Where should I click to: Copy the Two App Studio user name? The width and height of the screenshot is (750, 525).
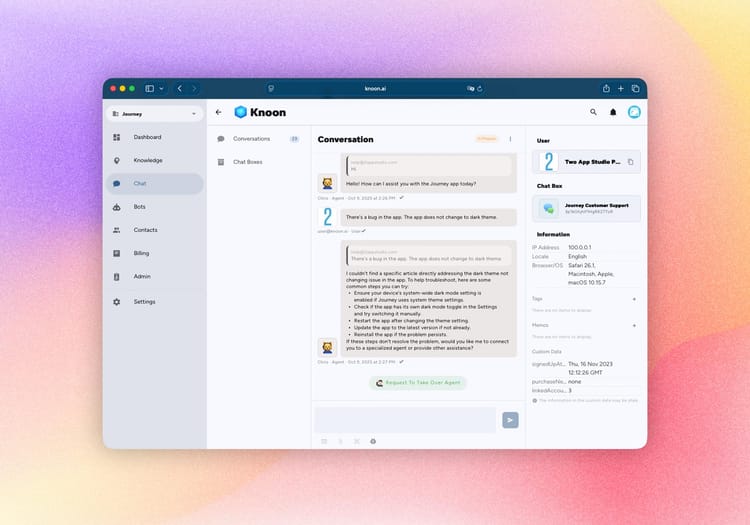[630, 161]
